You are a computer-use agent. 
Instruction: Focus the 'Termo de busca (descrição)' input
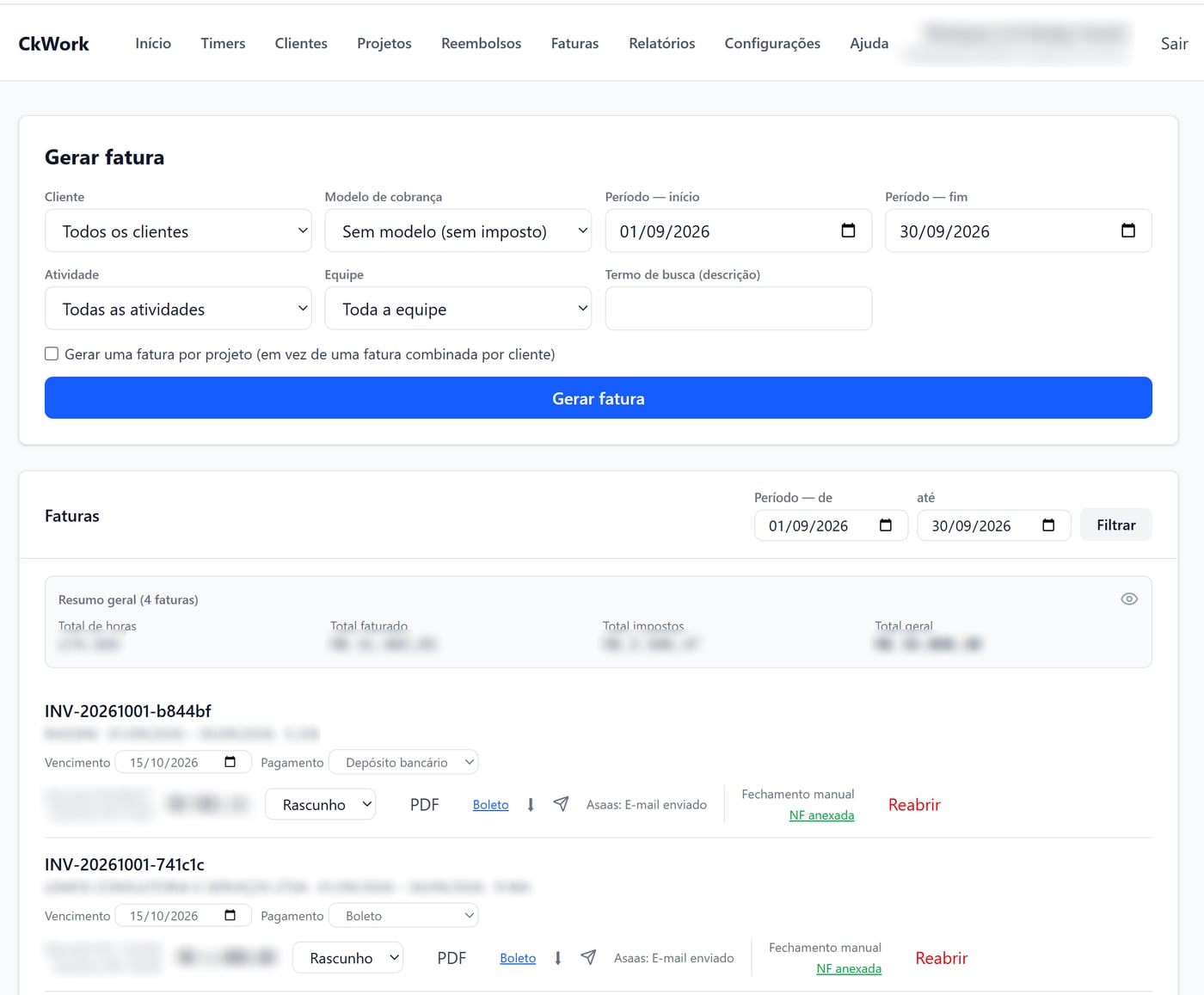click(739, 309)
